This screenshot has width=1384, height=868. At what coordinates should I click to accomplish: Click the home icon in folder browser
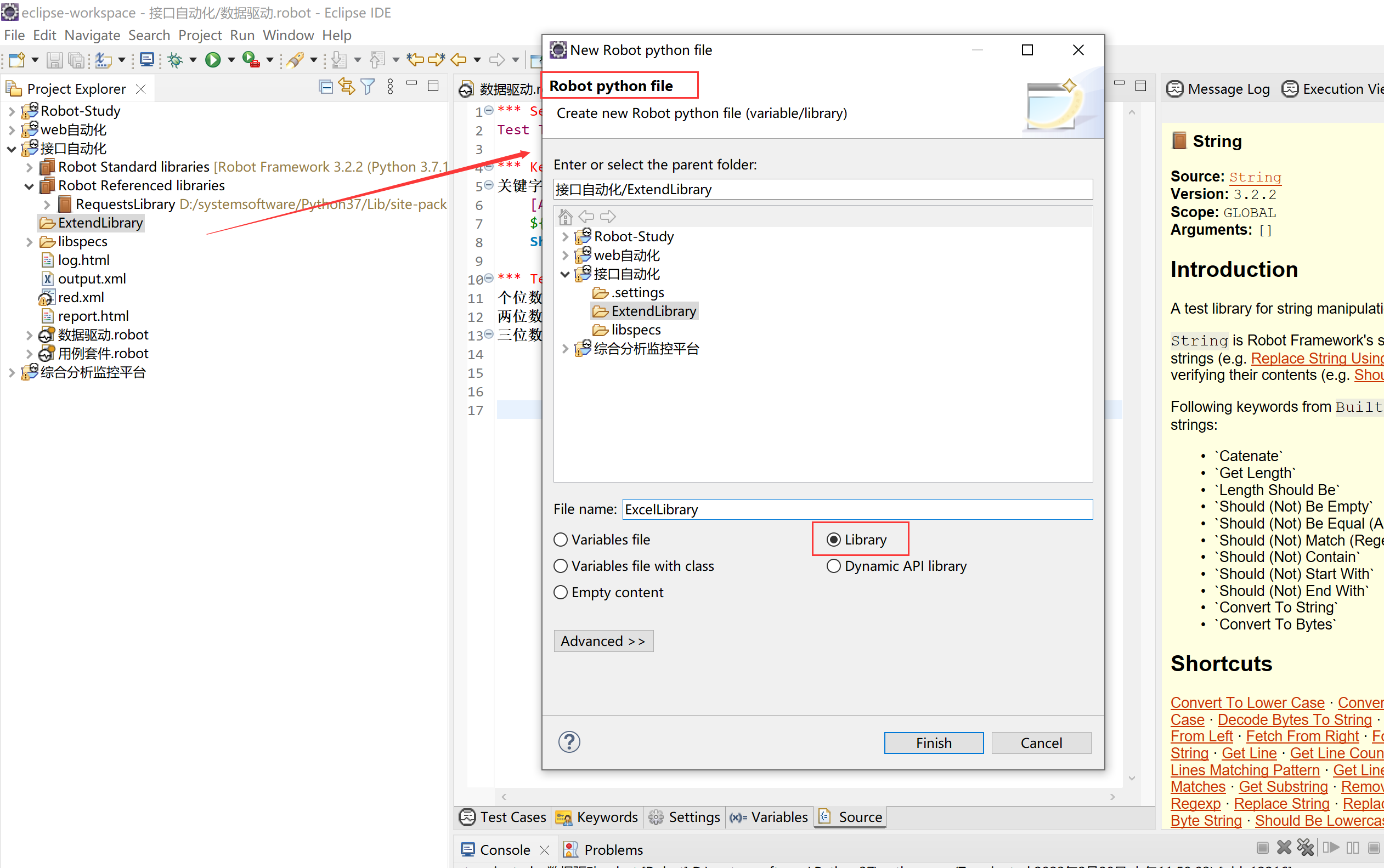tap(565, 217)
